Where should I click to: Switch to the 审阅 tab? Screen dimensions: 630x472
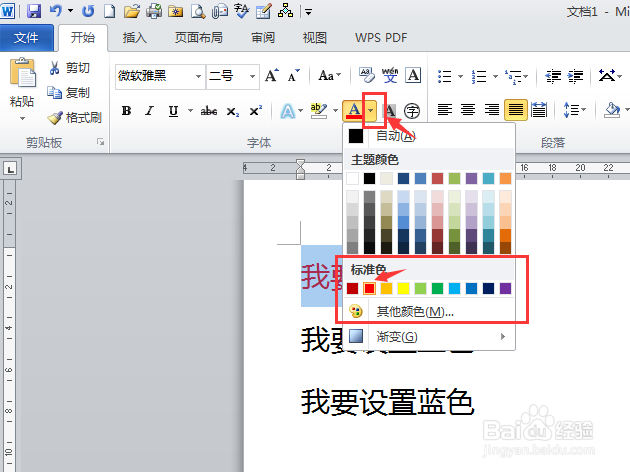(x=263, y=38)
